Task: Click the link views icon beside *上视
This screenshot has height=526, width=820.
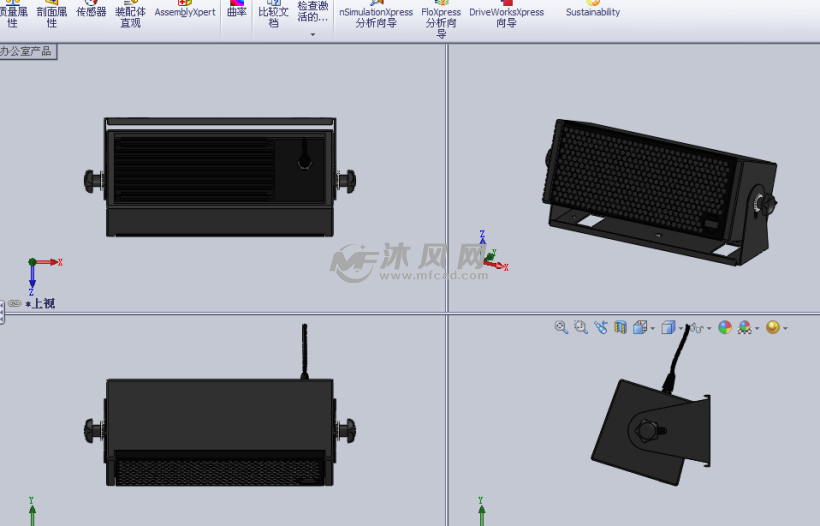Action: point(15,303)
